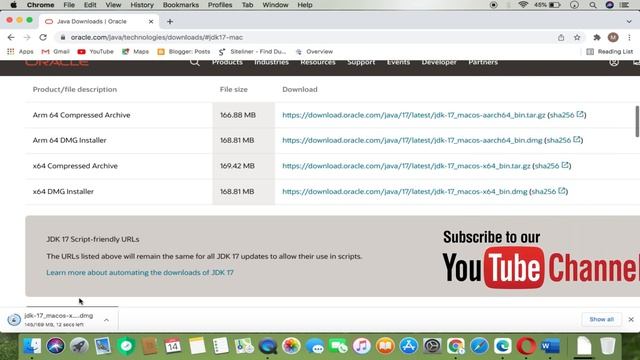Open Oracle Products navigation menu
This screenshot has width=640, height=360.
pyautogui.click(x=227, y=62)
